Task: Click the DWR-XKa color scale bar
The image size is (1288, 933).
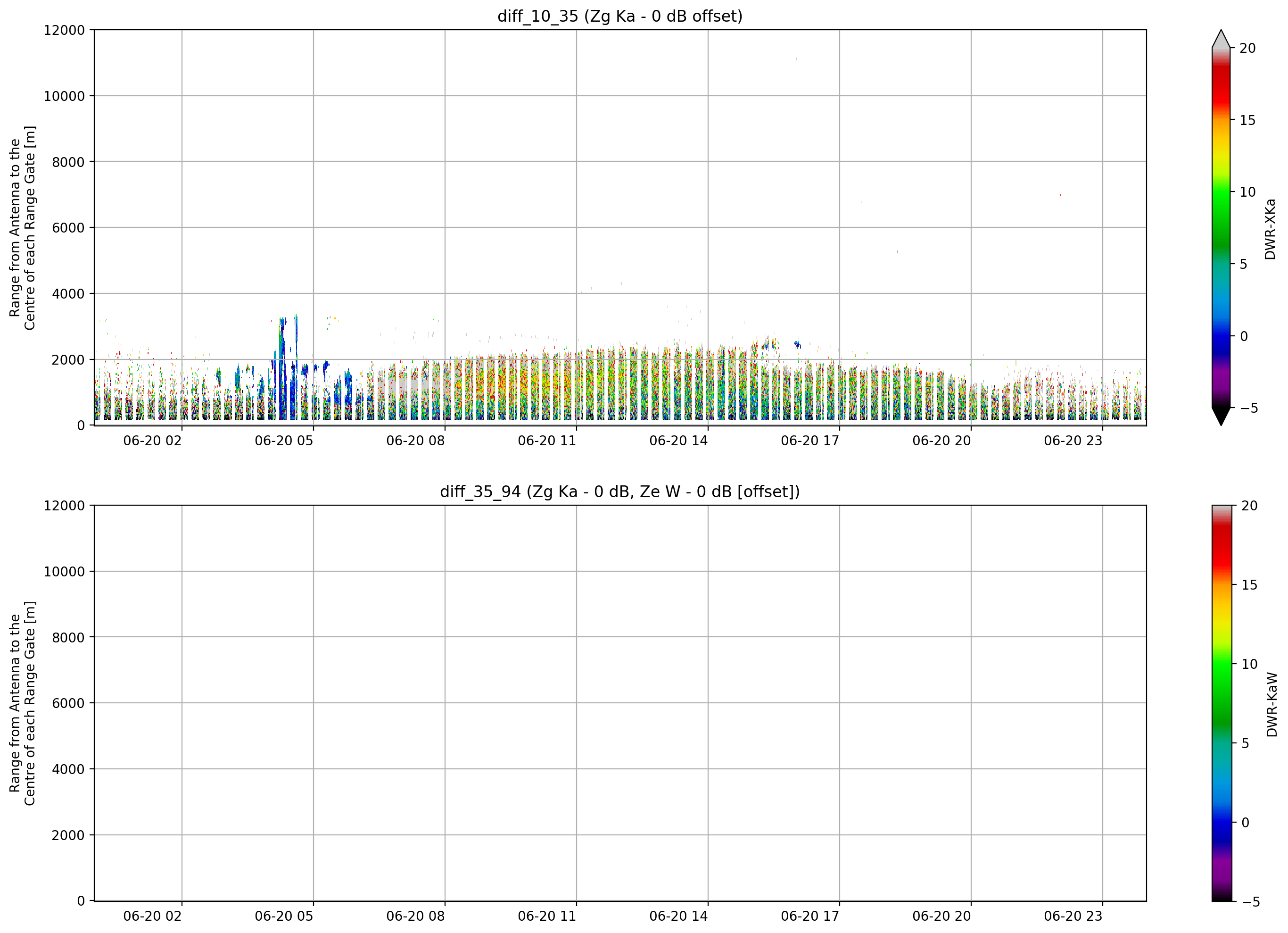Action: [x=1221, y=227]
